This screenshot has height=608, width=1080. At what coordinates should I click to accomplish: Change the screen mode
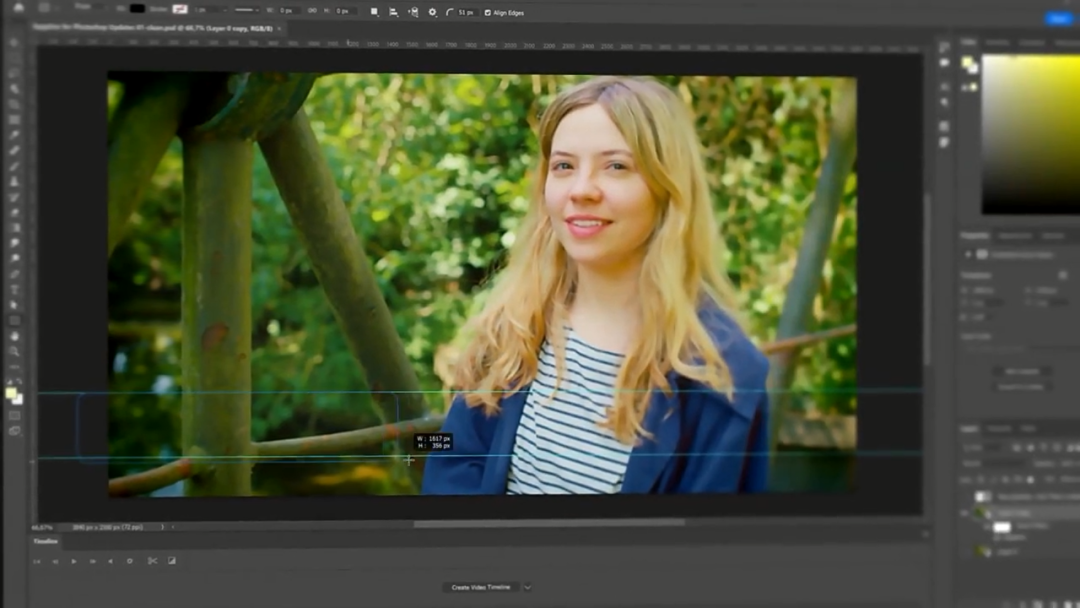click(14, 431)
